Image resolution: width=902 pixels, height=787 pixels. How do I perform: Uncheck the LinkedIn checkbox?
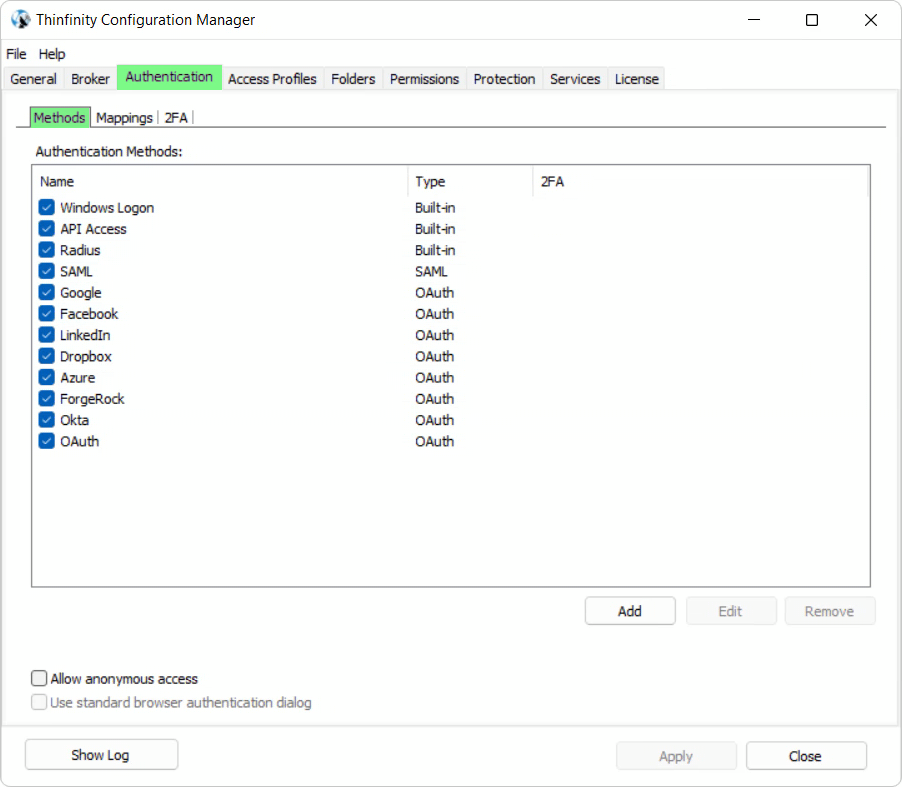pos(47,335)
